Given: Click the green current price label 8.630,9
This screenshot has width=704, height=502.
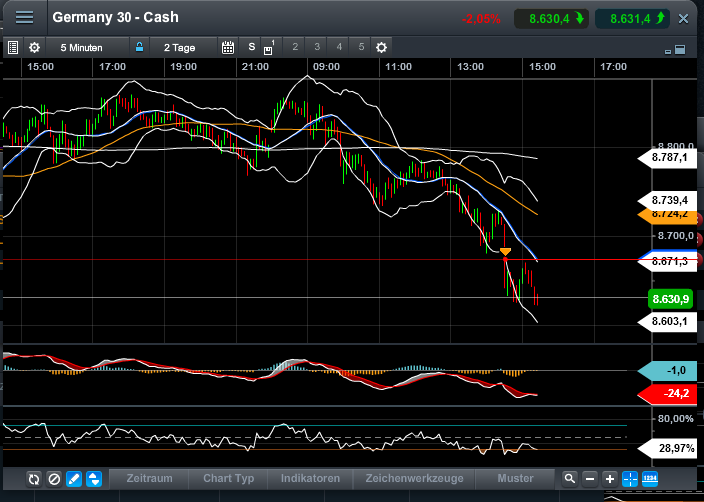Looking at the screenshot, I should pos(670,299).
